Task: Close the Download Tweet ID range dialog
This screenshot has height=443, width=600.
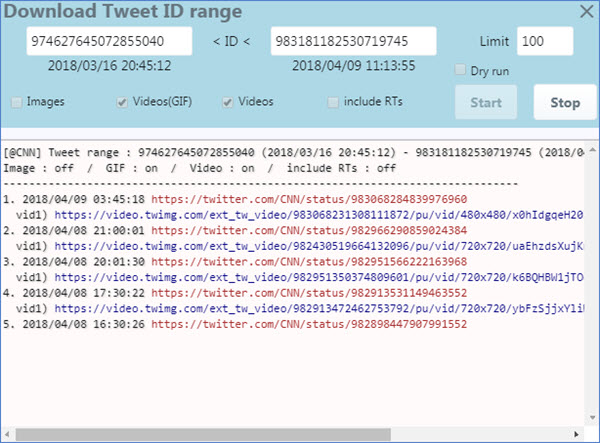Action: pyautogui.click(x=587, y=11)
